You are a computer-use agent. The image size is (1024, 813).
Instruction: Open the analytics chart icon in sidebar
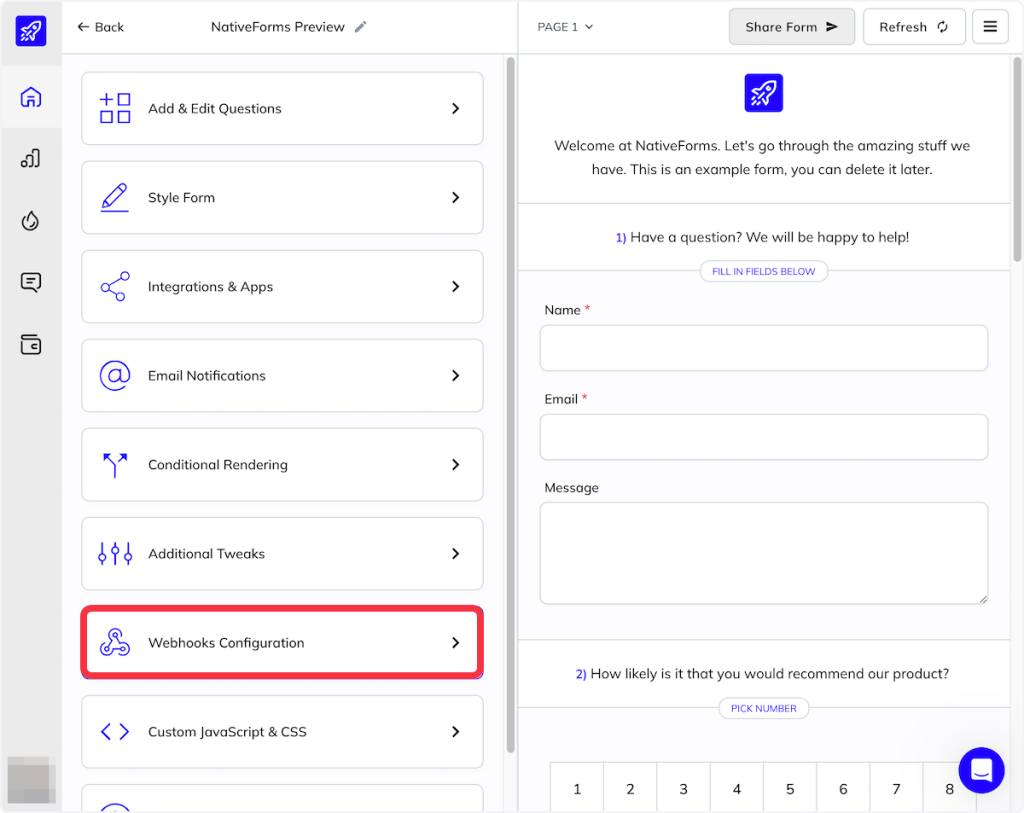31,159
